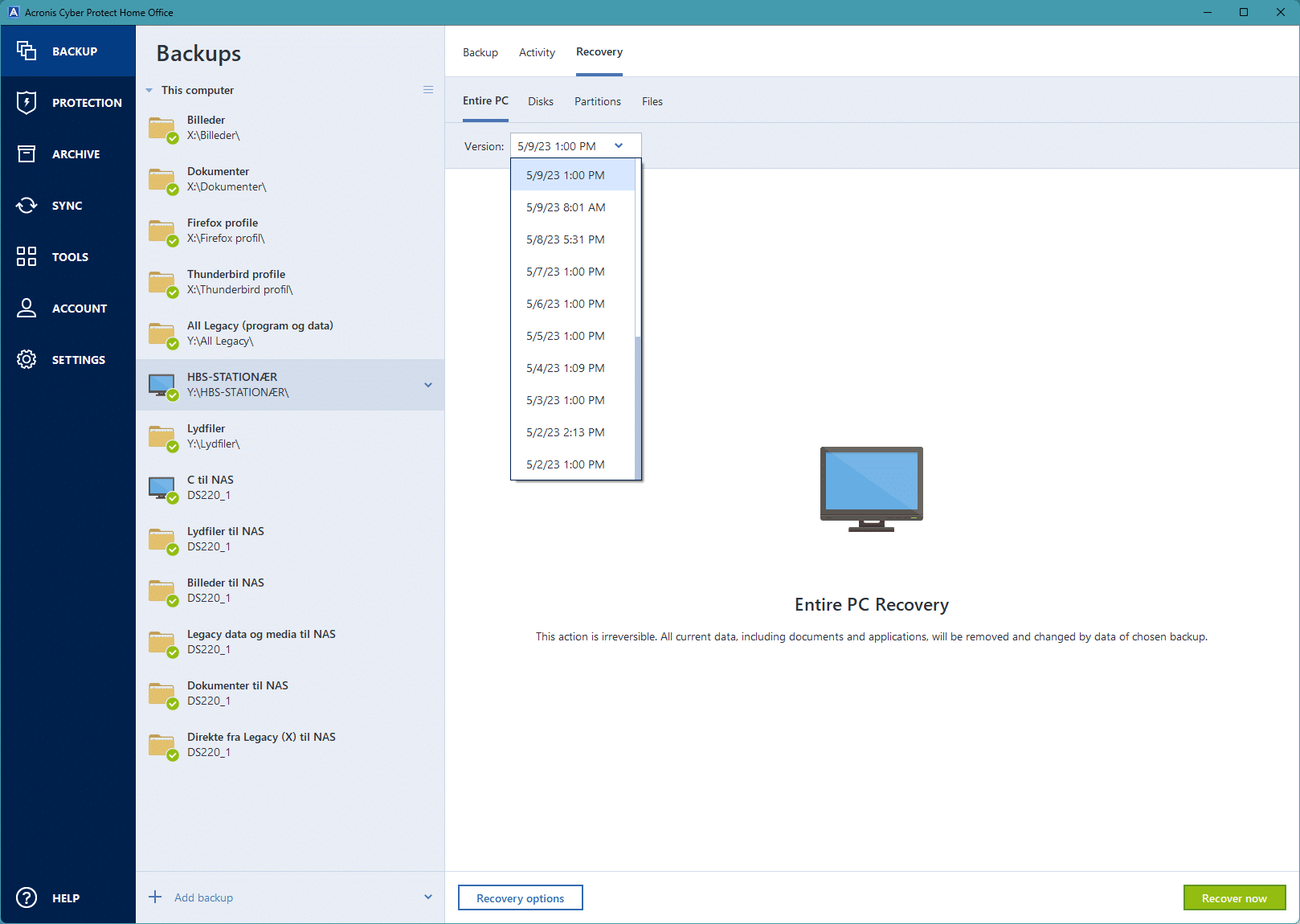This screenshot has width=1300, height=924.
Task: Click the C til NAS computer icon
Action: click(x=163, y=489)
